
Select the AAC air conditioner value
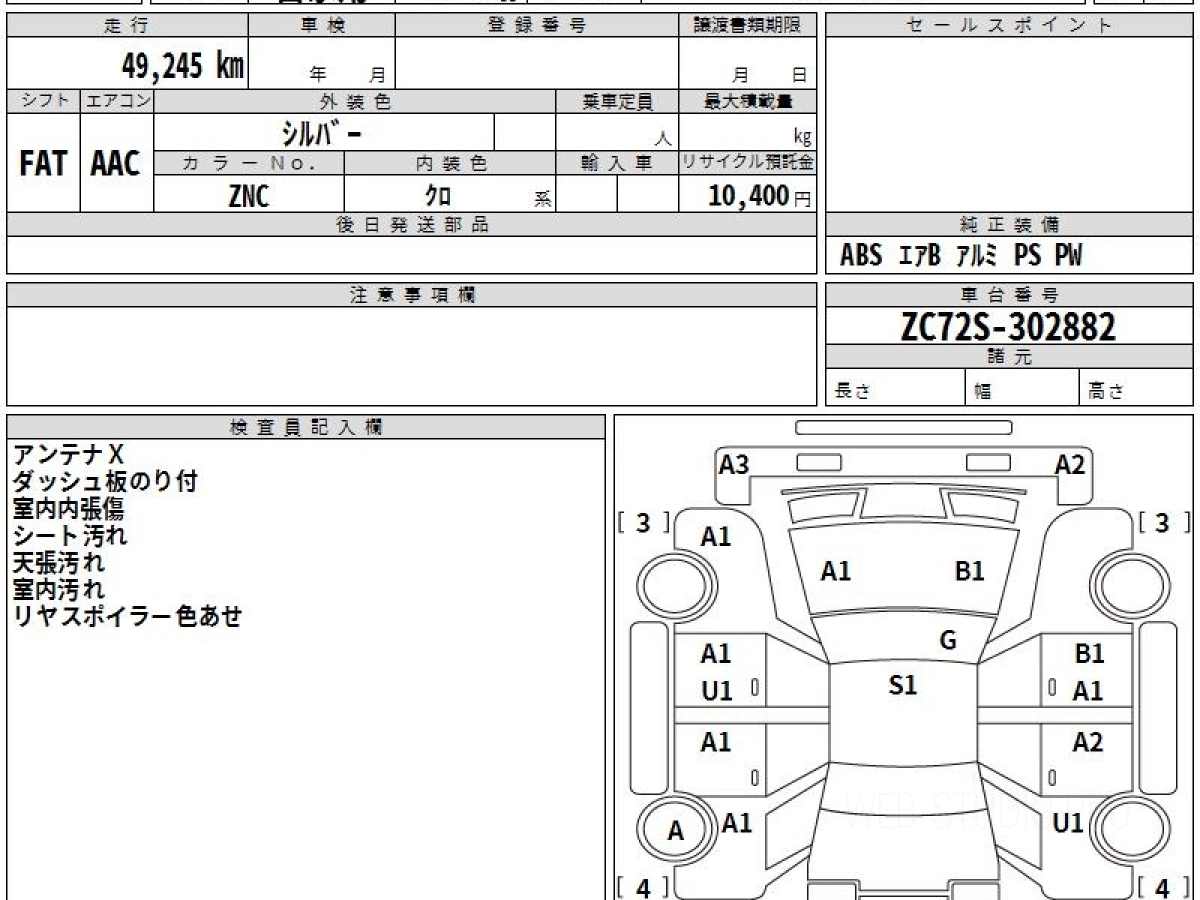click(x=116, y=164)
